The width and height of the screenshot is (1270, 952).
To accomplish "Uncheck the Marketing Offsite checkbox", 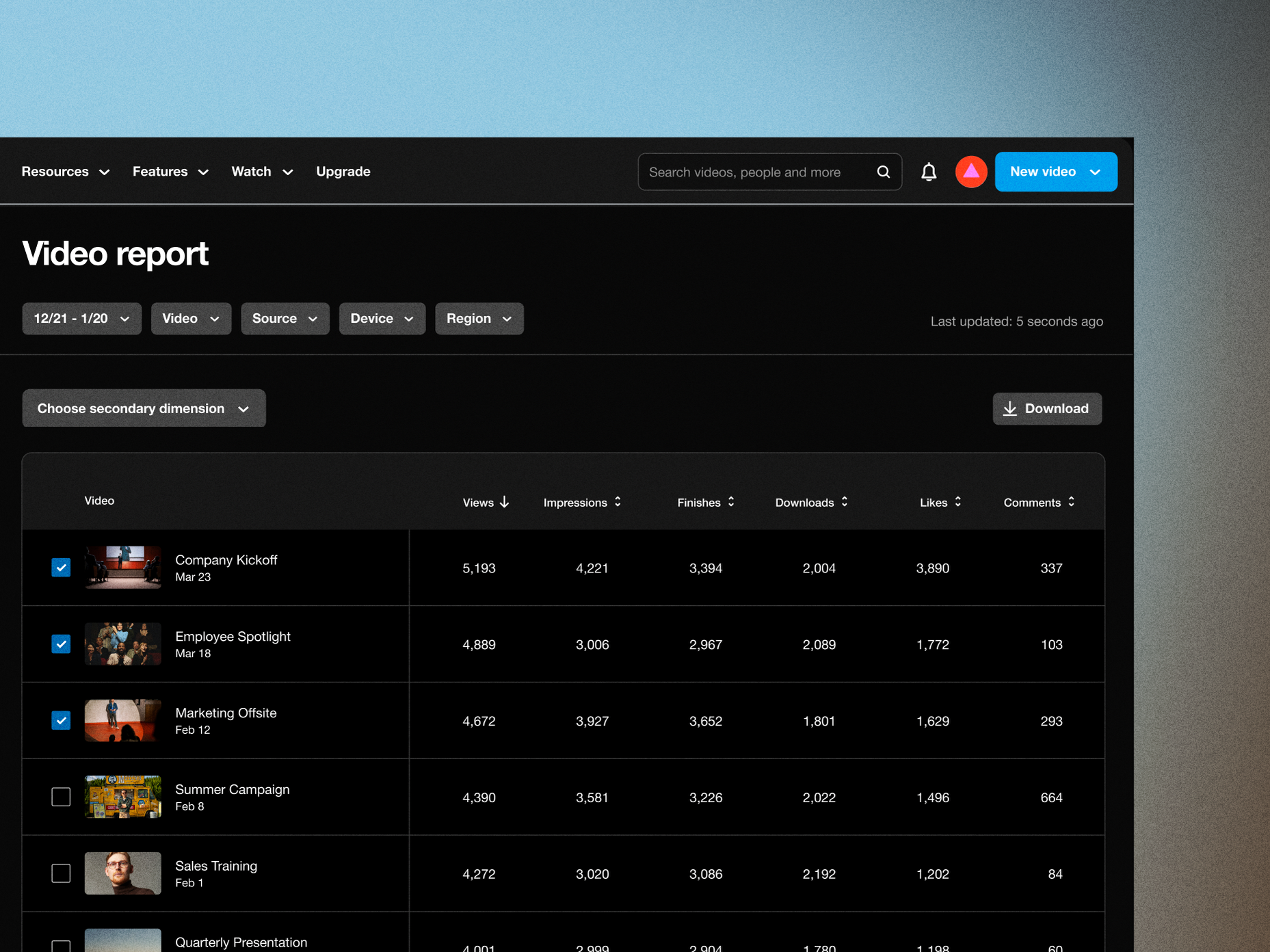I will [61, 721].
